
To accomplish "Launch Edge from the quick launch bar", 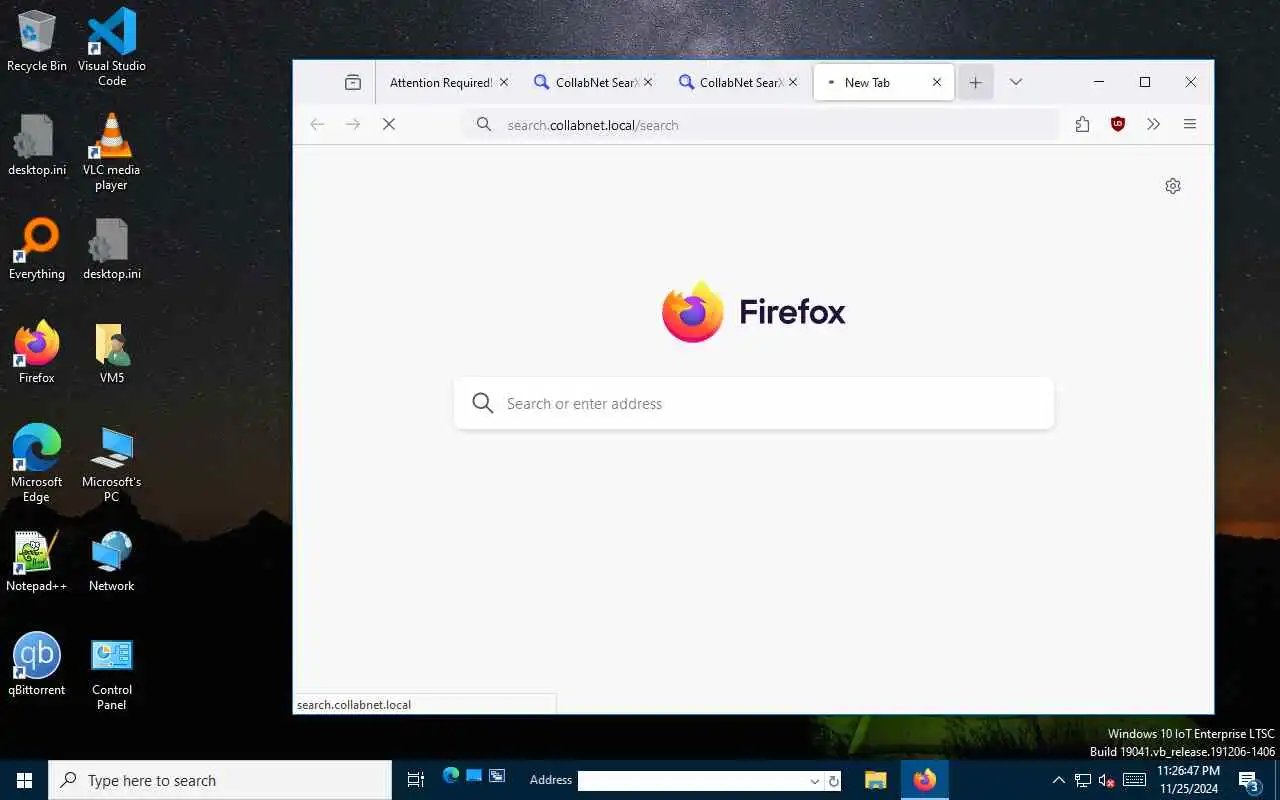I will tap(451, 776).
